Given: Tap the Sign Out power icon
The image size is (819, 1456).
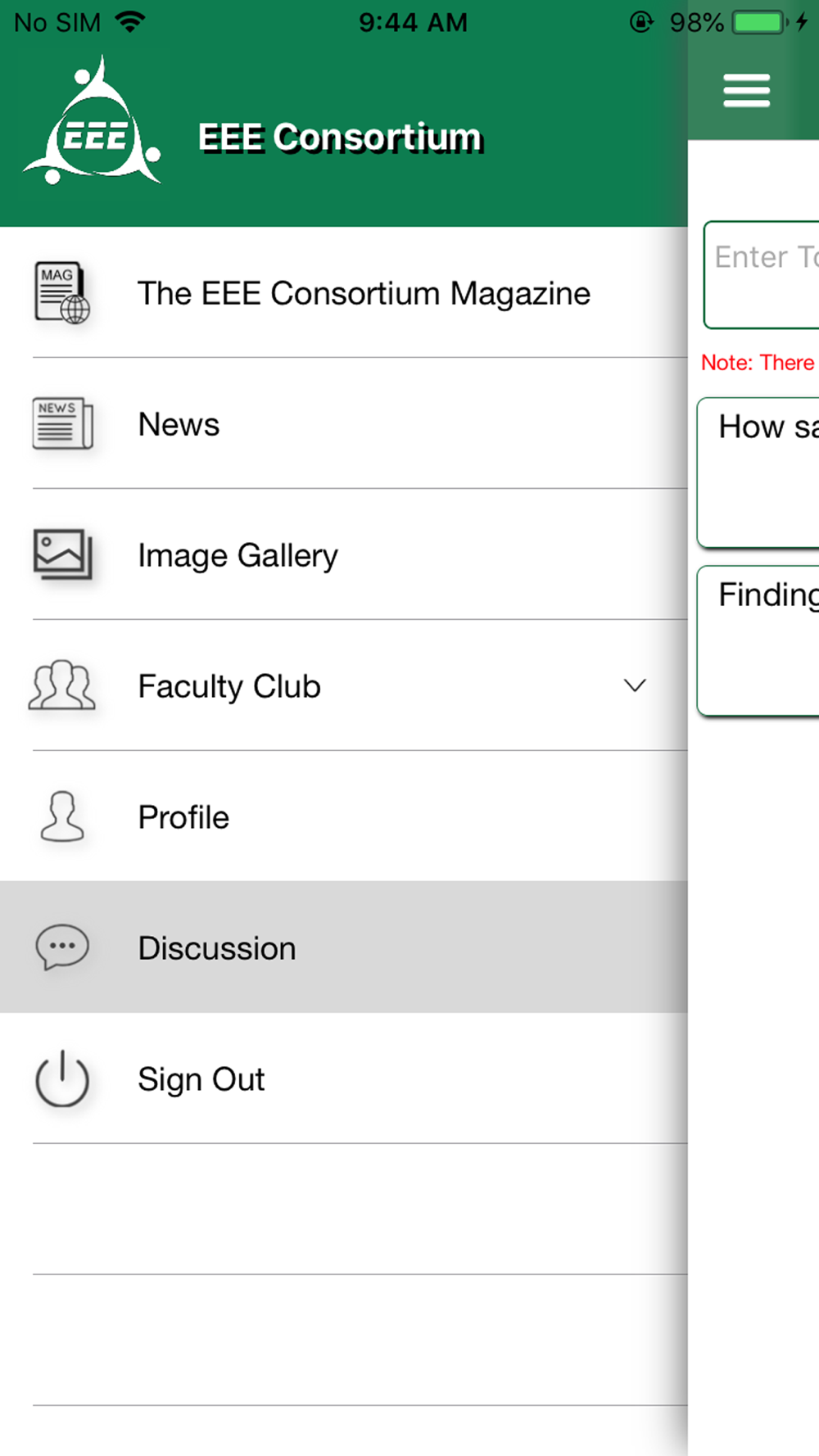Looking at the screenshot, I should click(62, 1078).
